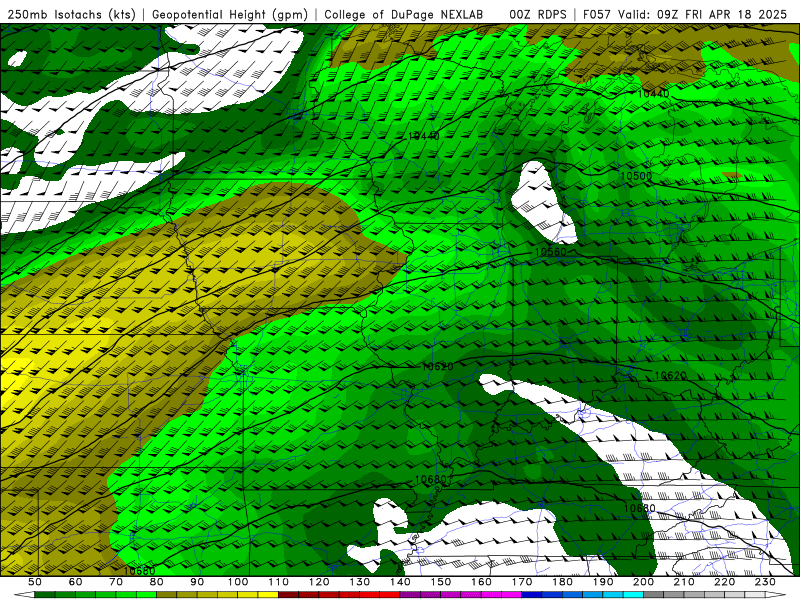Click the 100 value on the color scale

pyautogui.click(x=238, y=582)
